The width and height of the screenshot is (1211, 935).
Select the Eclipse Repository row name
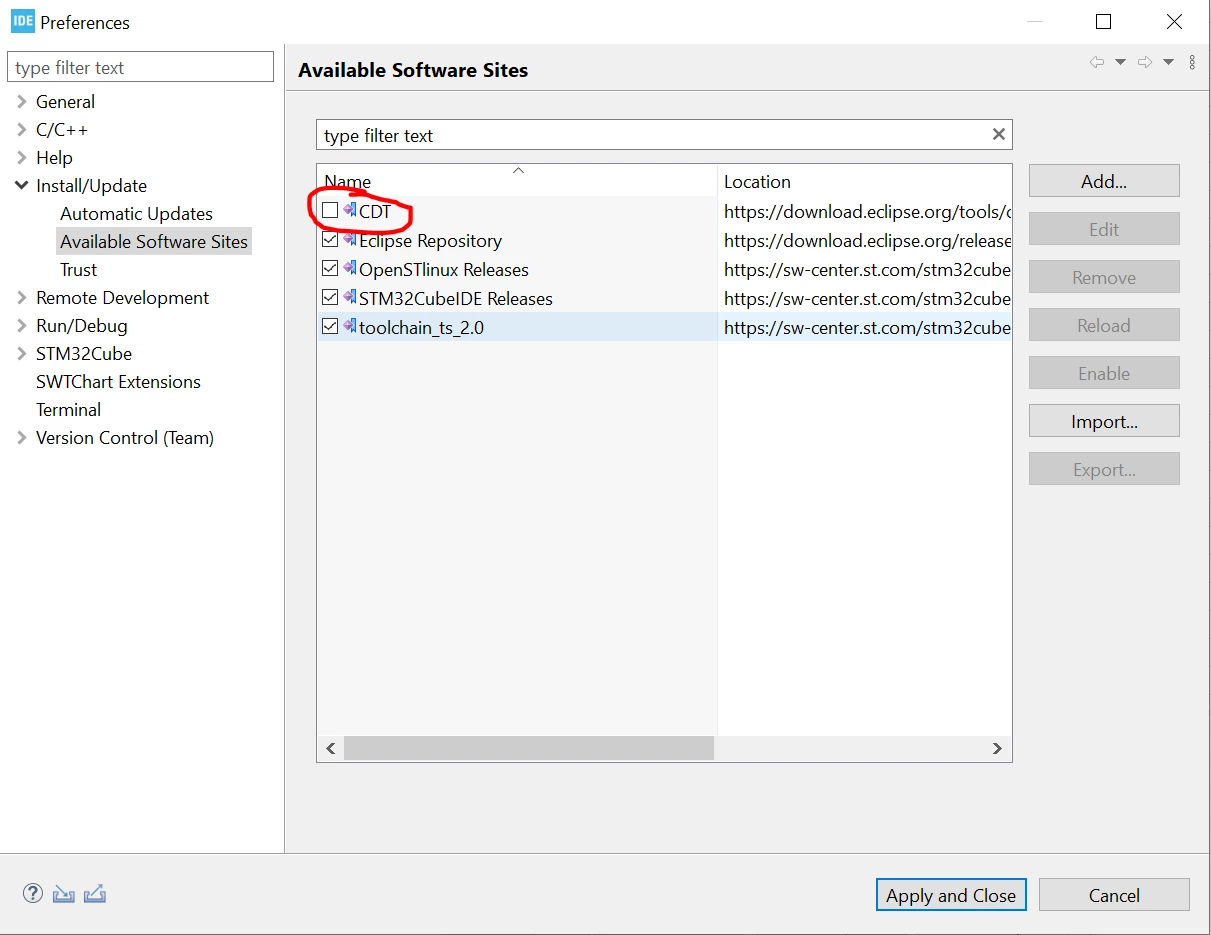click(x=430, y=240)
